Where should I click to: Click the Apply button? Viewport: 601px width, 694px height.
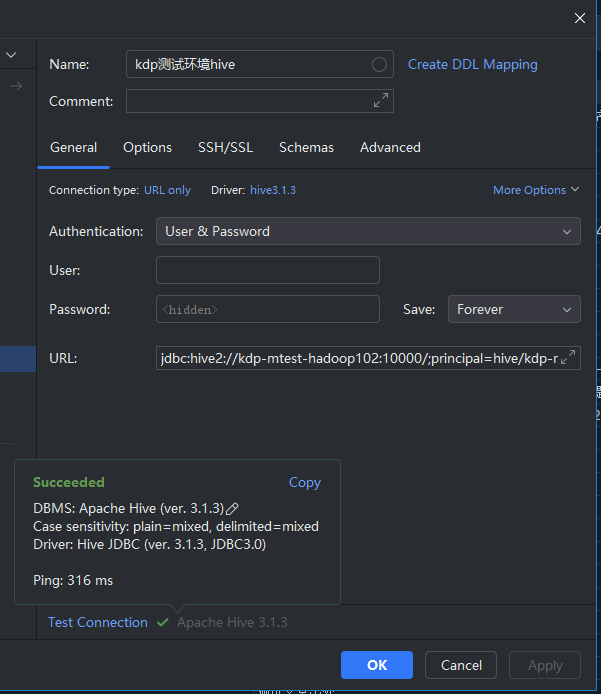pos(545,665)
